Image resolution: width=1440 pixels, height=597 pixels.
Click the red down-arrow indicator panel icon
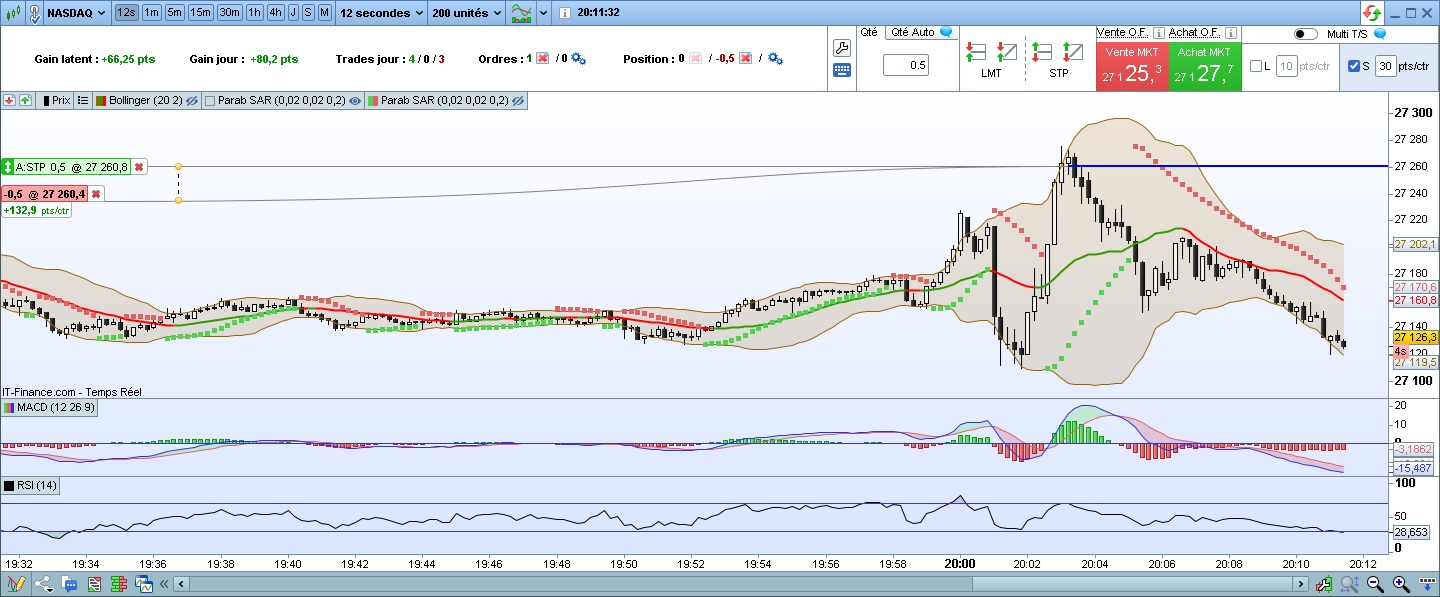pos(9,101)
